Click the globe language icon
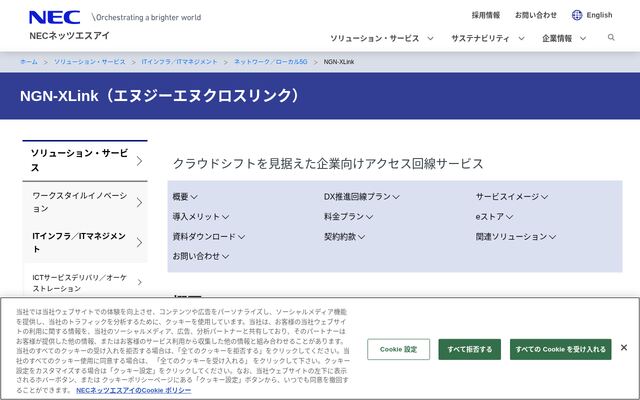This screenshot has height=400, width=640. (x=577, y=15)
